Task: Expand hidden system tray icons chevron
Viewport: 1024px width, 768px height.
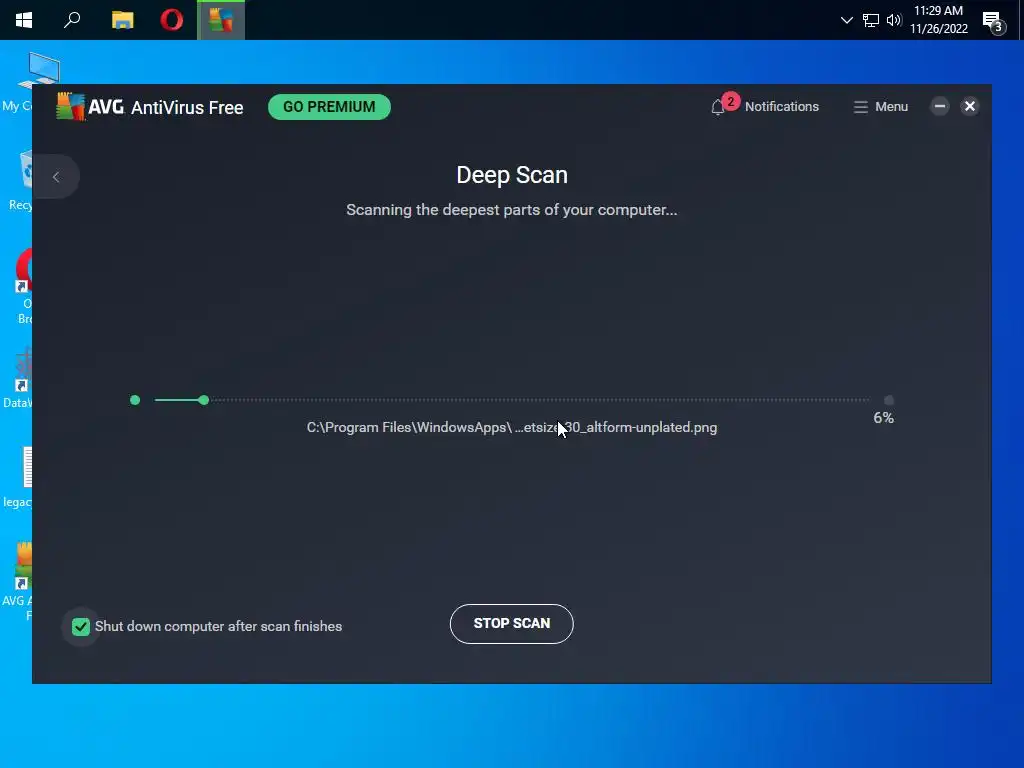Action: click(x=846, y=20)
